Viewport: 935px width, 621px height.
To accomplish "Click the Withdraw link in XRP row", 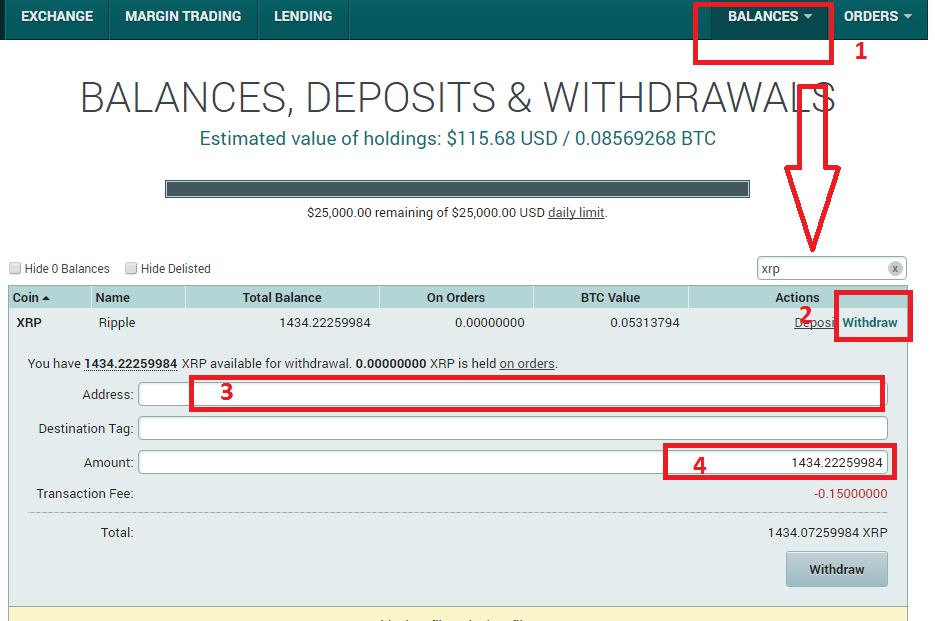I will pyautogui.click(x=869, y=323).
